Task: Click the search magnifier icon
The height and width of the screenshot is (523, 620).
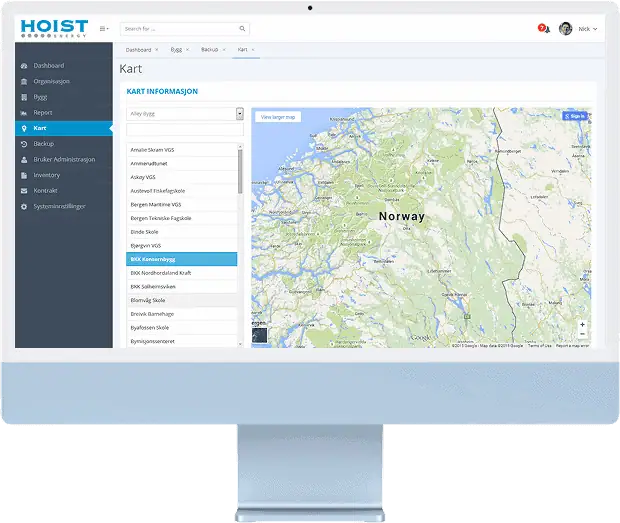Action: click(242, 29)
